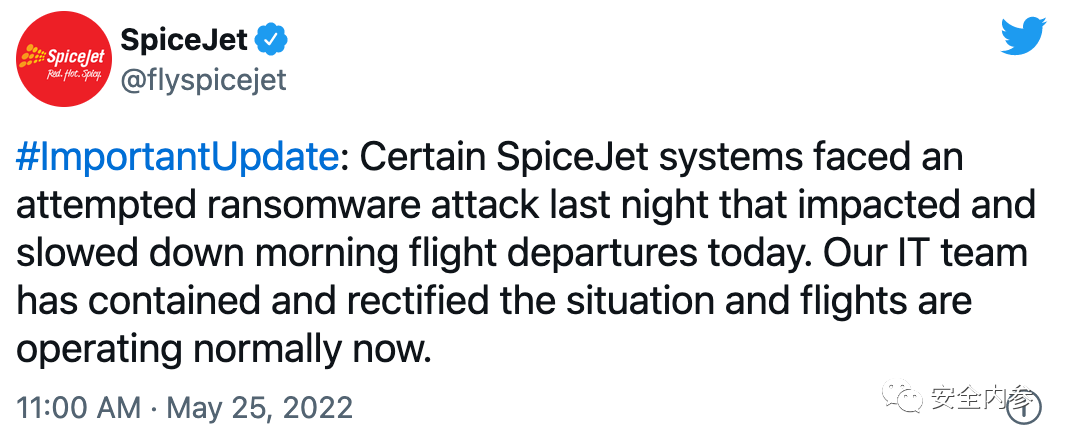Open the SpiceJet display name
This screenshot has width=1068, height=444.
pos(181,40)
